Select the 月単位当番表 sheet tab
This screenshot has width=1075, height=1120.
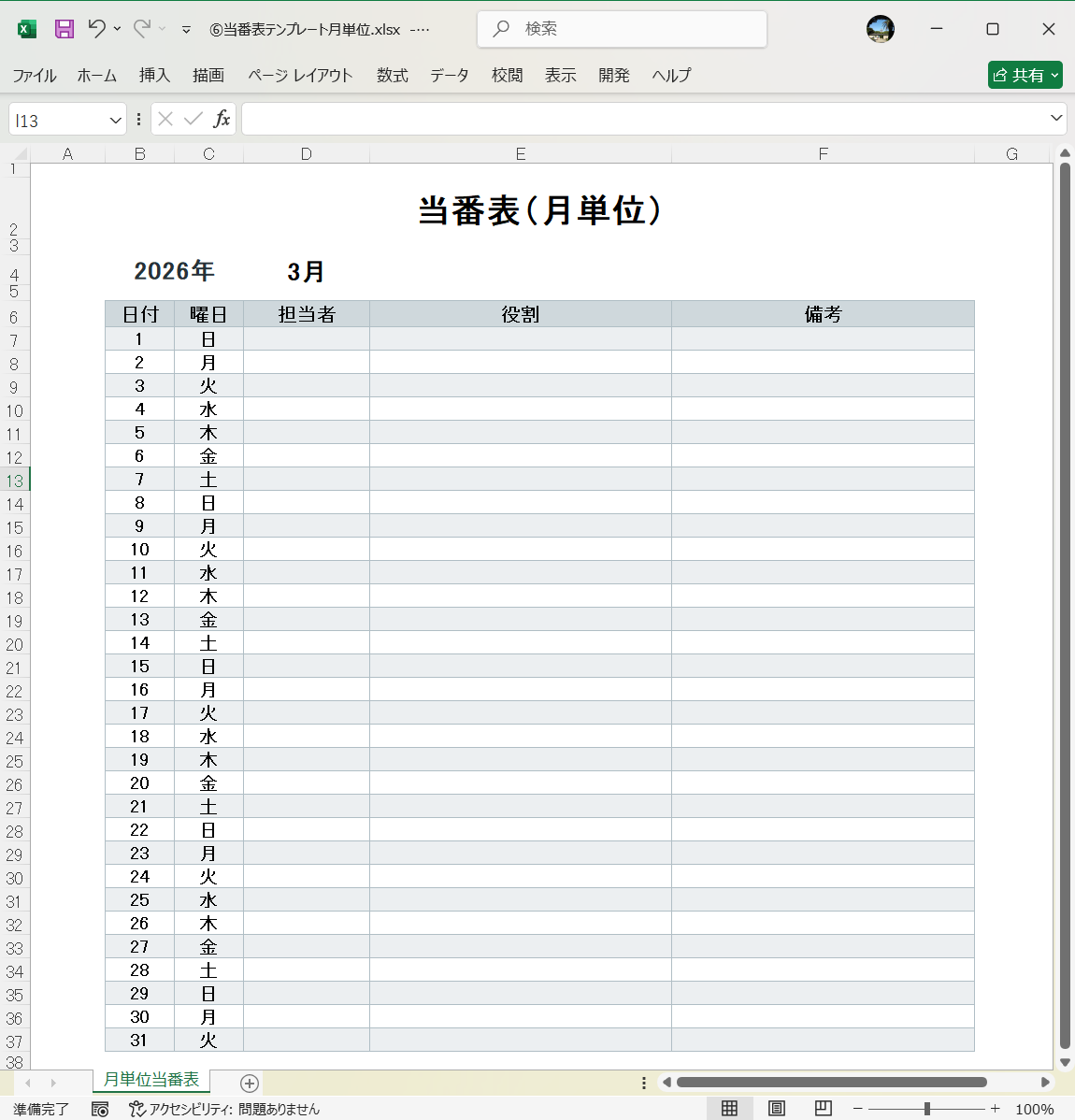[x=150, y=1080]
